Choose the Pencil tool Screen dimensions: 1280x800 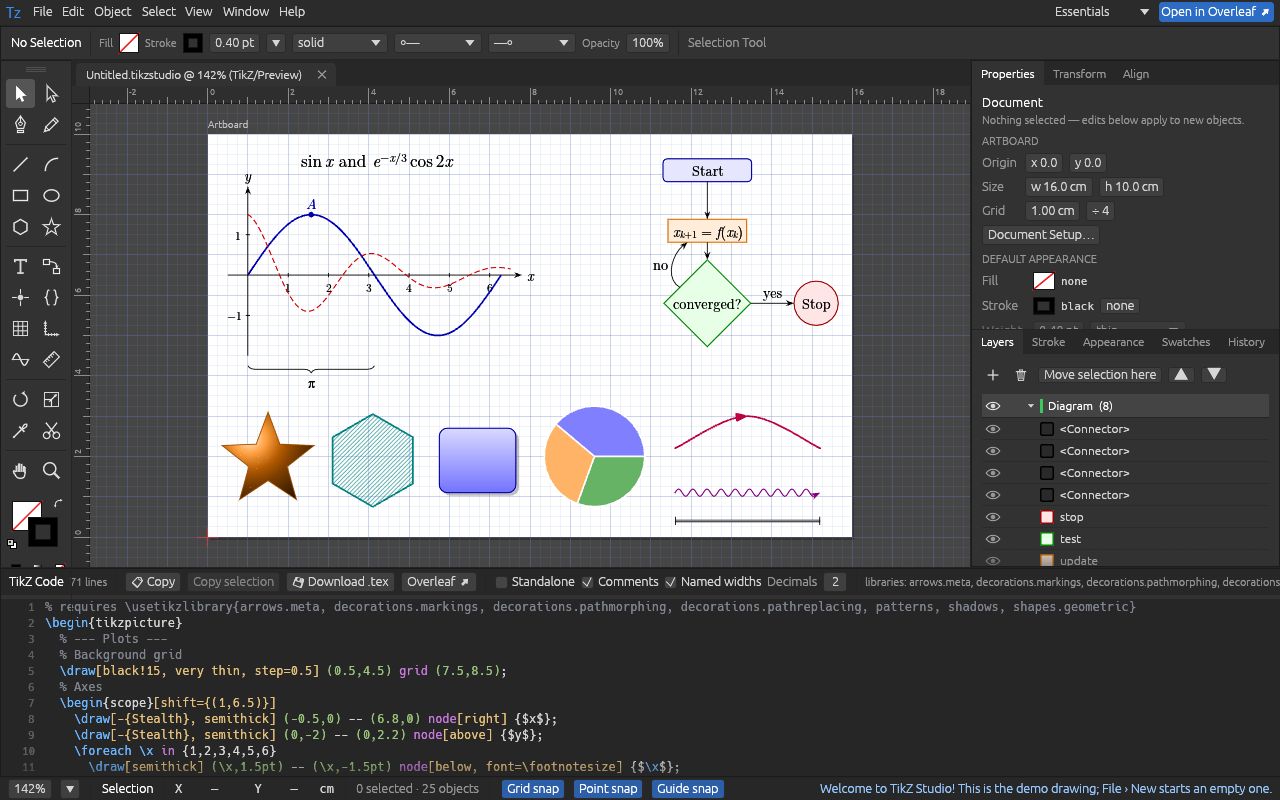[52, 125]
